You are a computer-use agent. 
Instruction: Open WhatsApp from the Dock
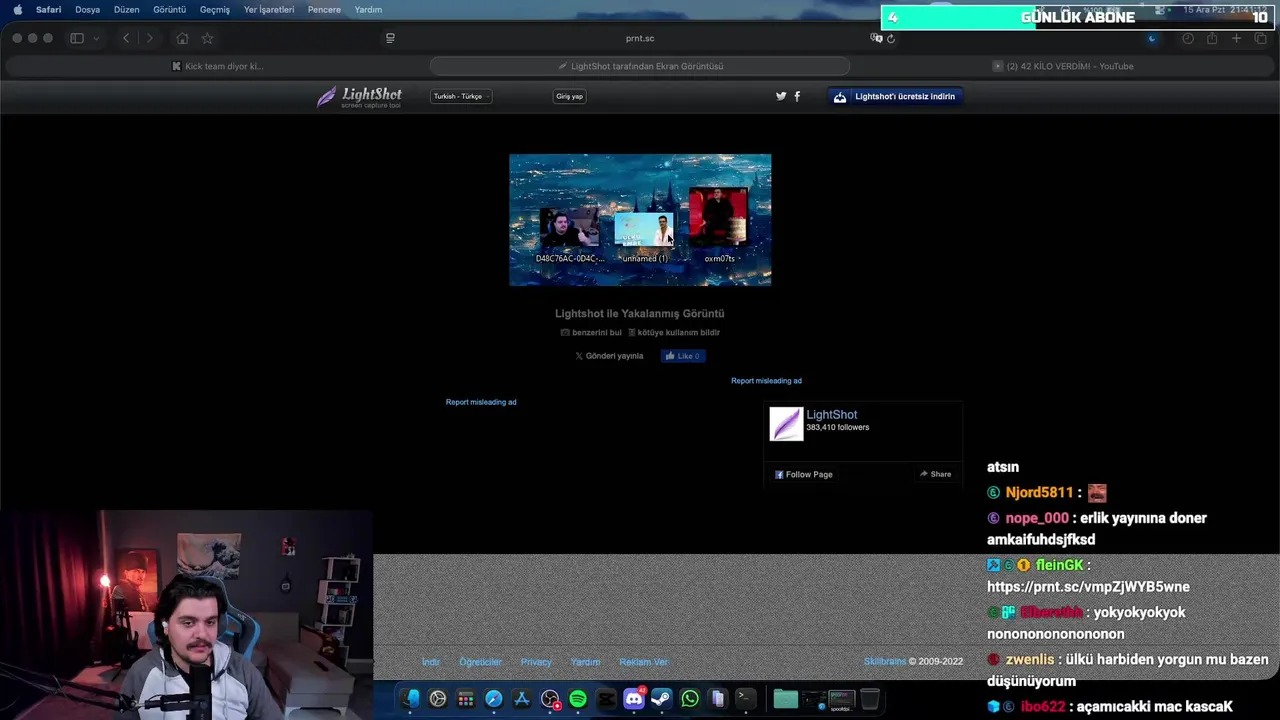tap(690, 699)
